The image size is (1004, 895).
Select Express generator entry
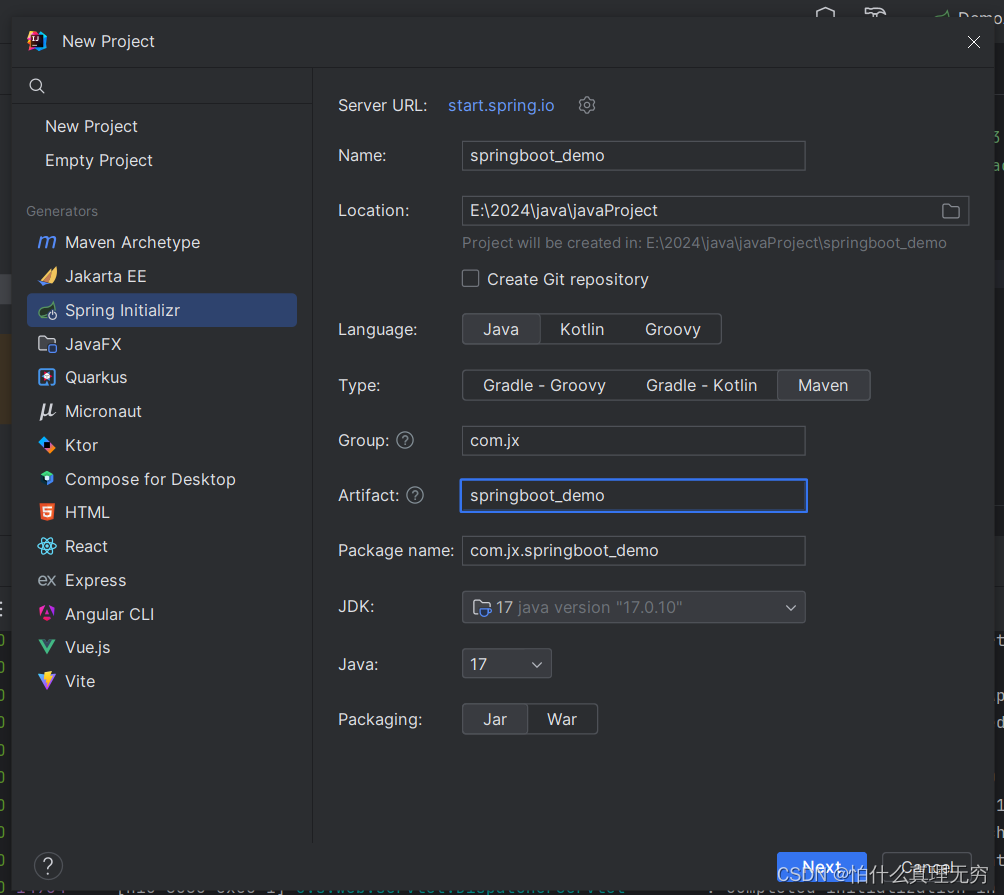coord(162,581)
